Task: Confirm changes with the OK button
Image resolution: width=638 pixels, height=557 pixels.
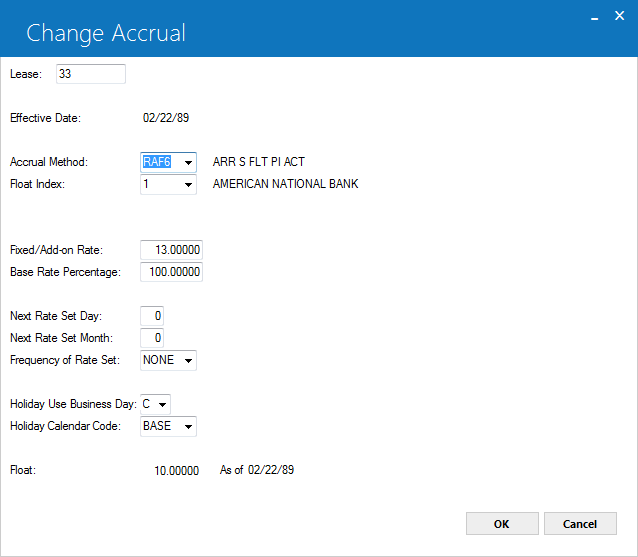Action: (x=502, y=524)
